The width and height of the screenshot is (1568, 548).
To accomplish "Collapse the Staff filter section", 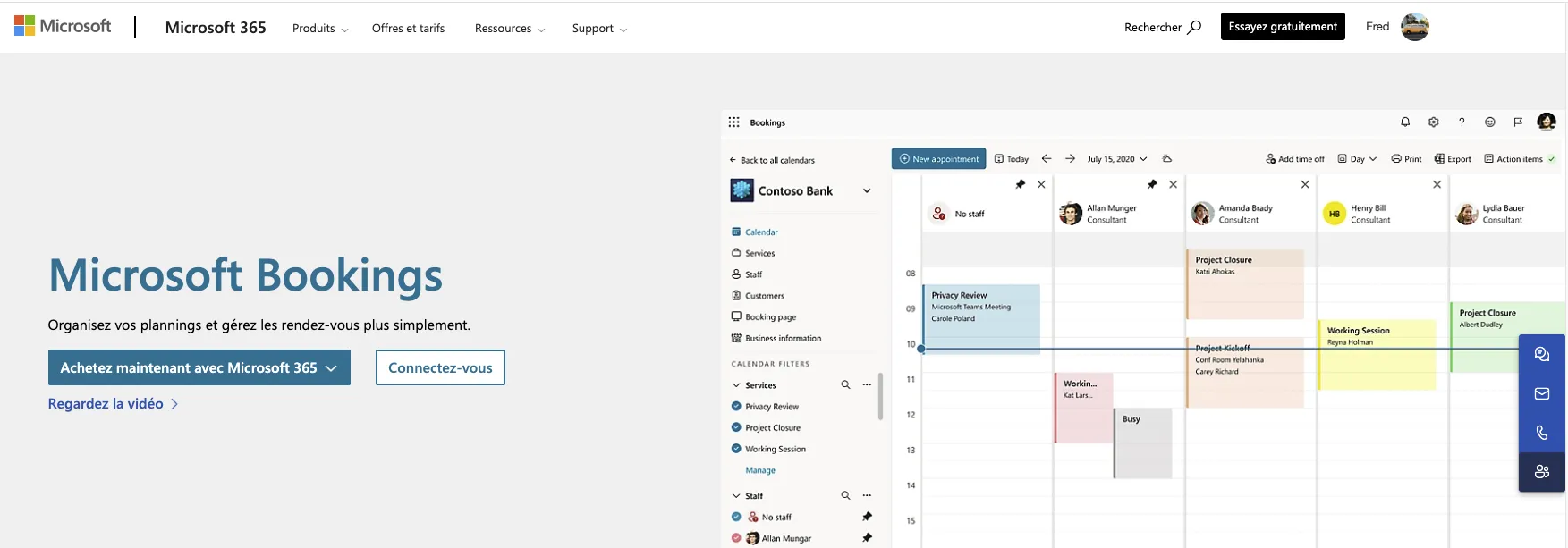I will 736,496.
